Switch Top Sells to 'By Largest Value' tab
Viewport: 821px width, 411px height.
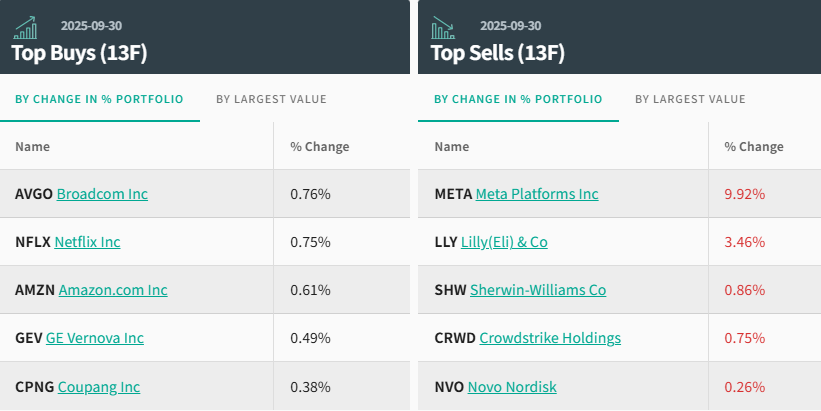pos(690,99)
